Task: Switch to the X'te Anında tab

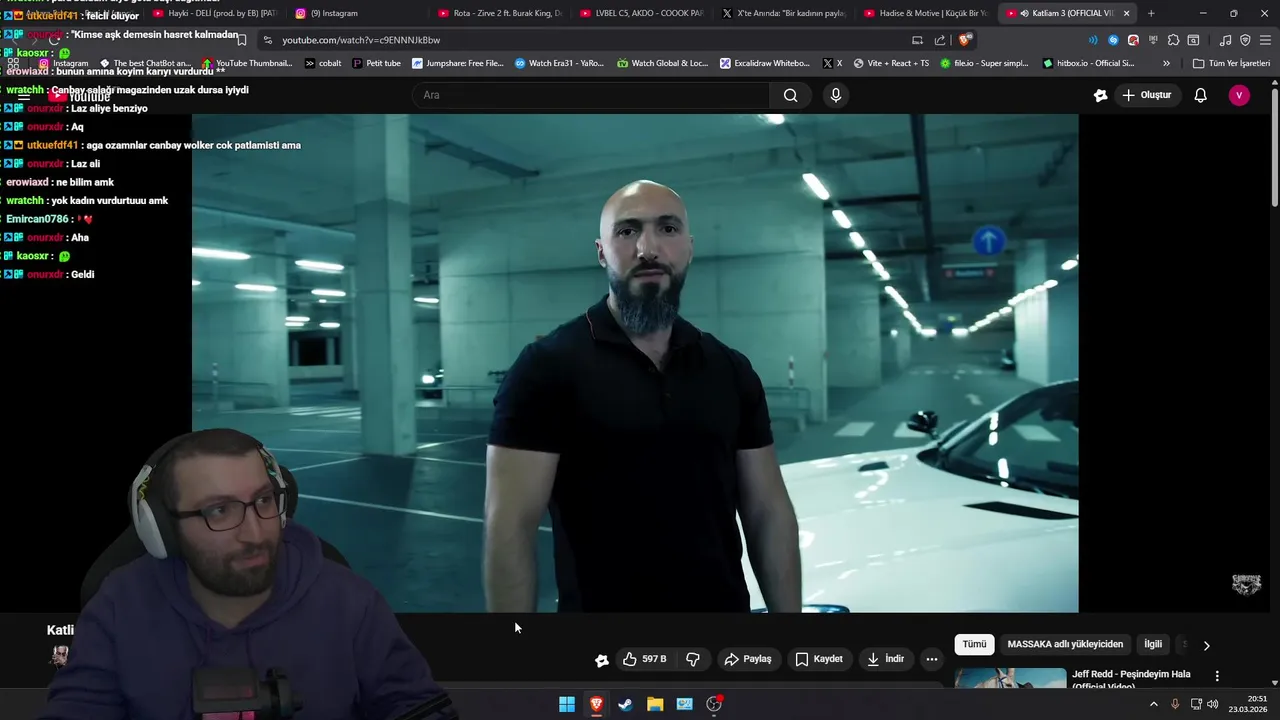Action: (x=783, y=13)
